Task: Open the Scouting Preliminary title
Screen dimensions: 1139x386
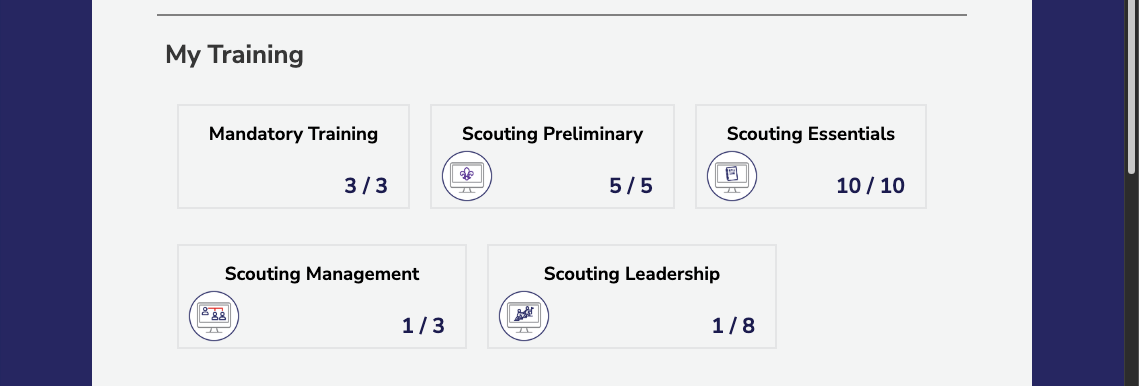Action: click(552, 134)
